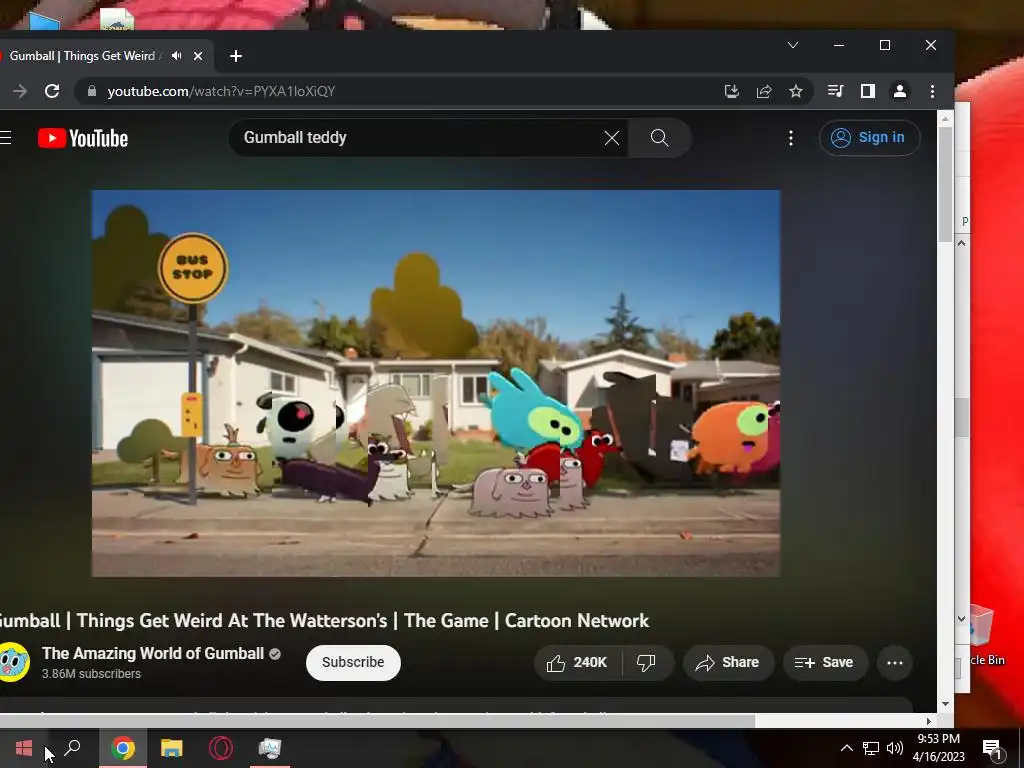Open The Amazing World of Gumball channel
Viewport: 1024px width, 768px height.
tap(153, 654)
